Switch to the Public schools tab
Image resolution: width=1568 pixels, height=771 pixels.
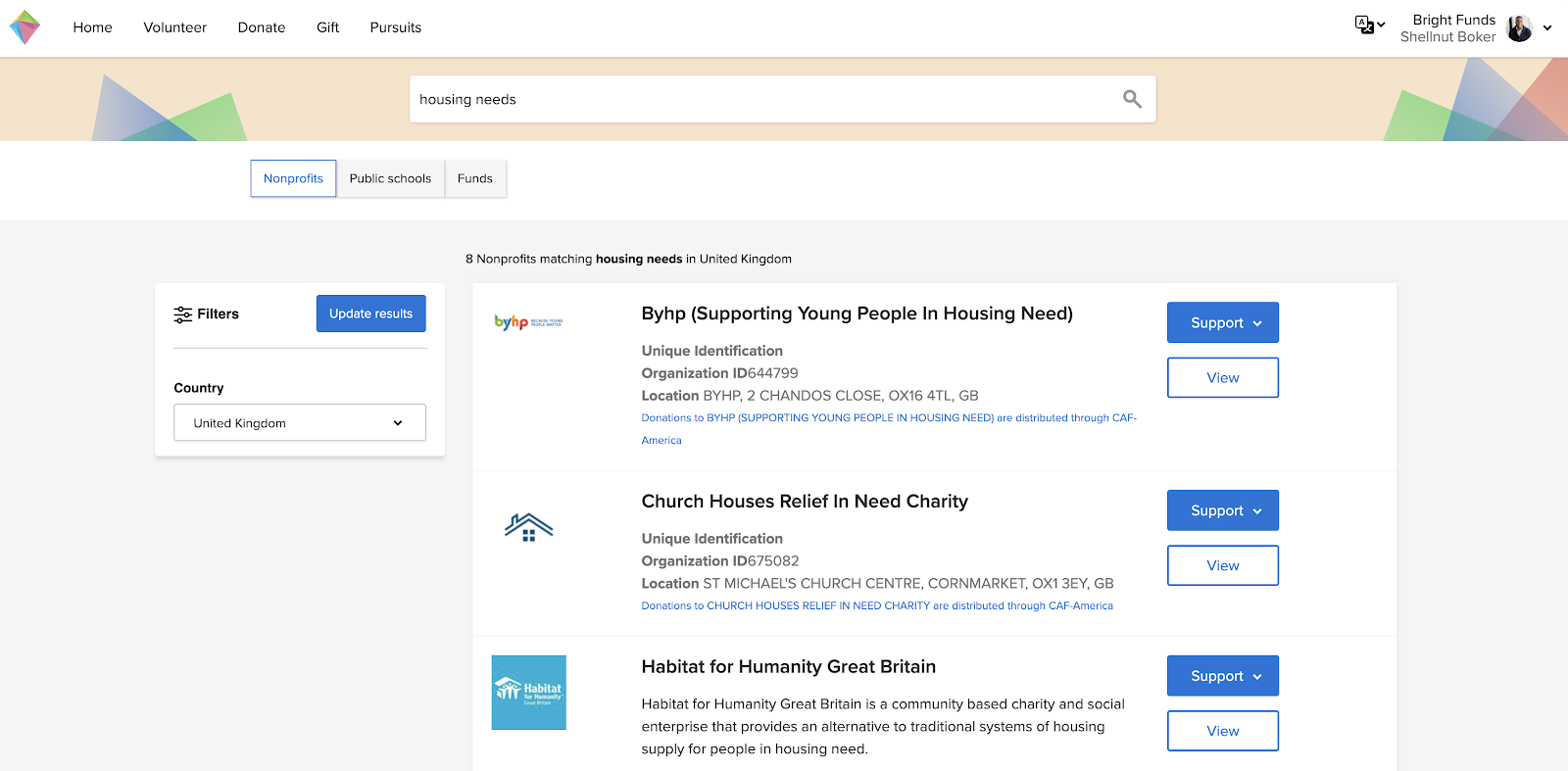pos(390,179)
